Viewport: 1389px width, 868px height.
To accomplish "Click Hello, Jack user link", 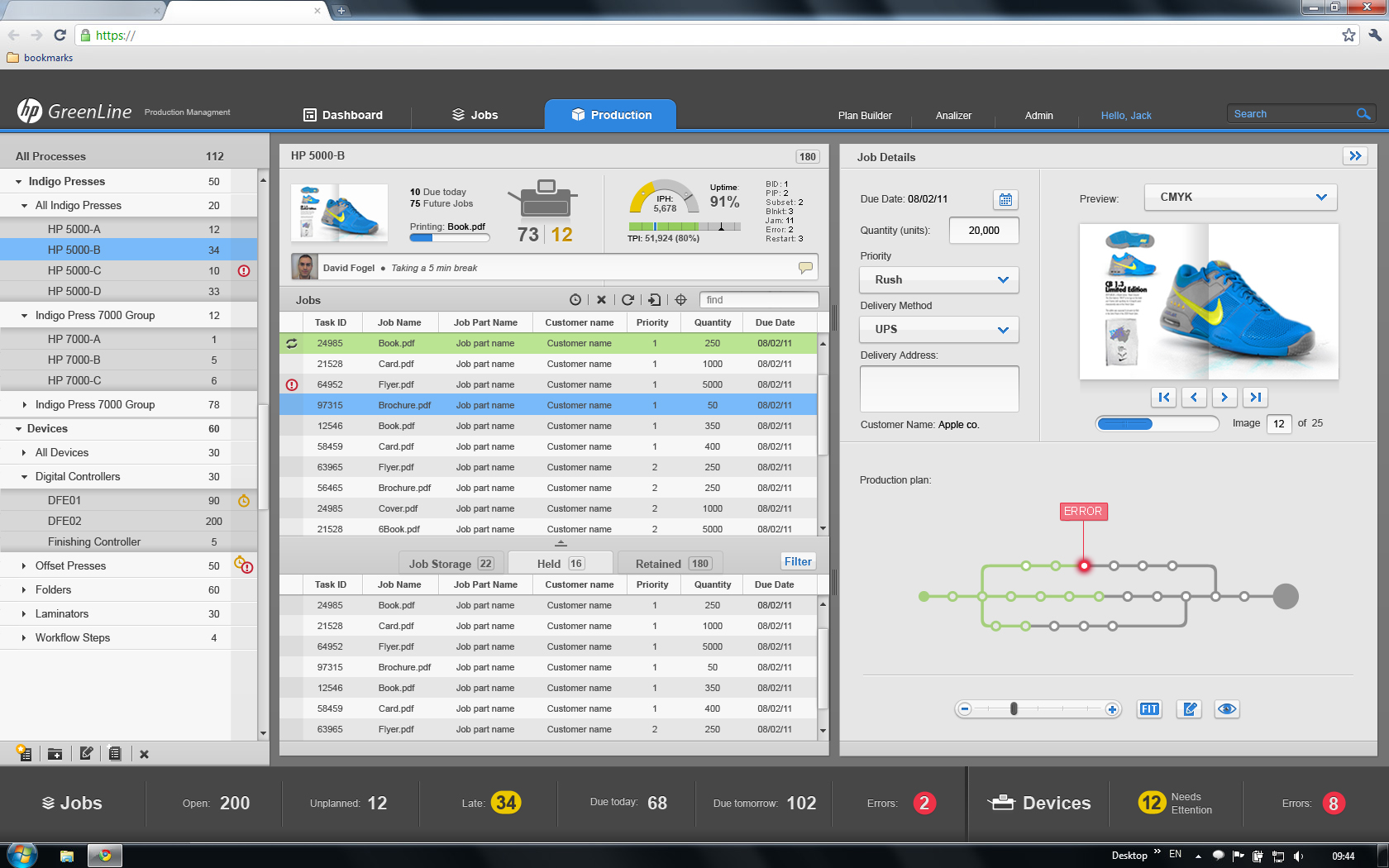I will [1126, 116].
